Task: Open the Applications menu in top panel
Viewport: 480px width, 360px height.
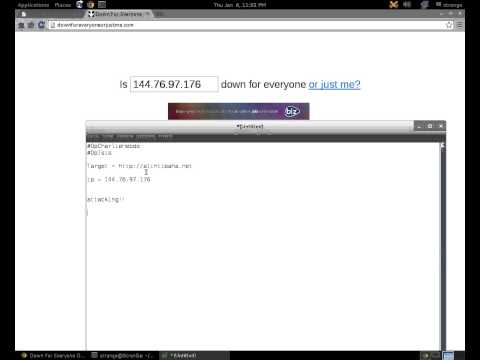Action: (x=33, y=5)
